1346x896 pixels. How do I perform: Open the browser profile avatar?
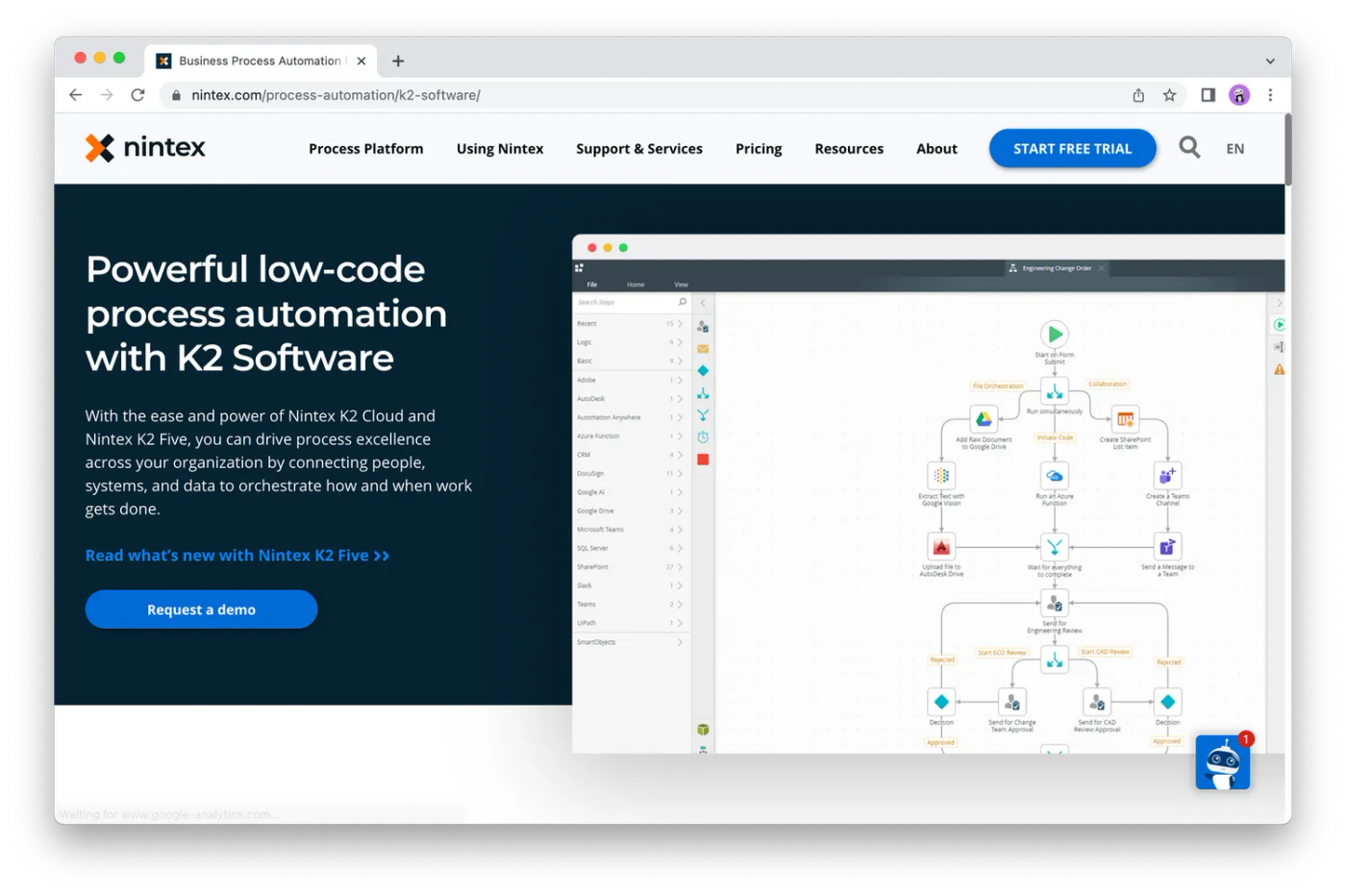(x=1239, y=95)
